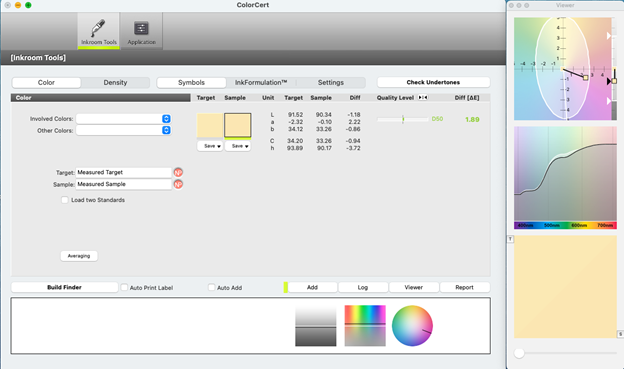Click the Target name input field
624x369 pixels.
pyautogui.click(x=123, y=172)
